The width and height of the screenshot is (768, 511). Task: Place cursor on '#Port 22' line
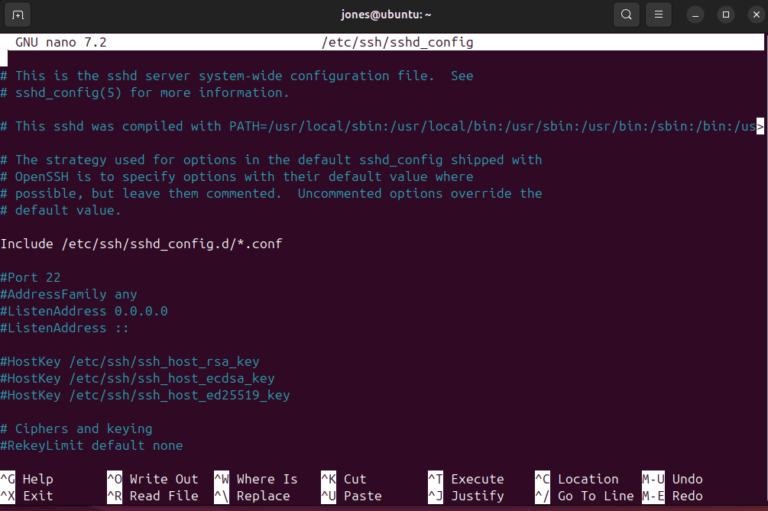click(30, 277)
